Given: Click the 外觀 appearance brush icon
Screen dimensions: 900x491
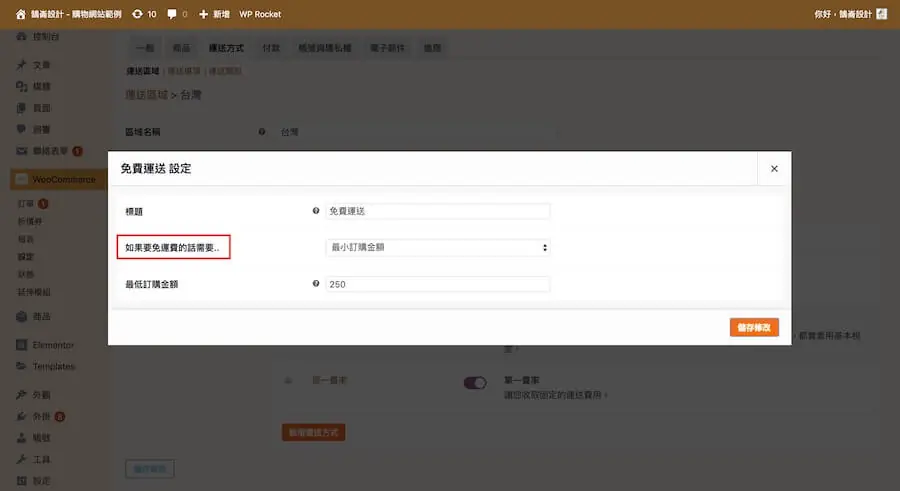Looking at the screenshot, I should point(21,395).
